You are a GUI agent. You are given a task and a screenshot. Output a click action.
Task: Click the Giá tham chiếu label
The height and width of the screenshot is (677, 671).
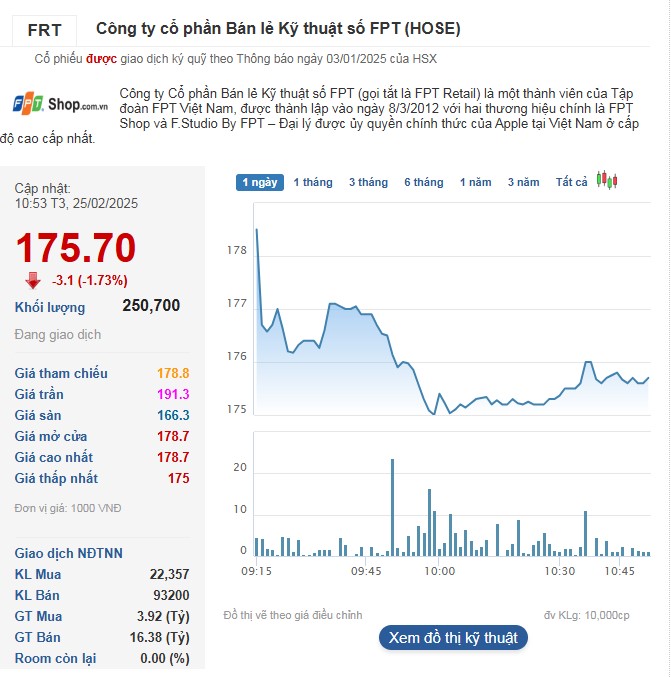tap(61, 373)
